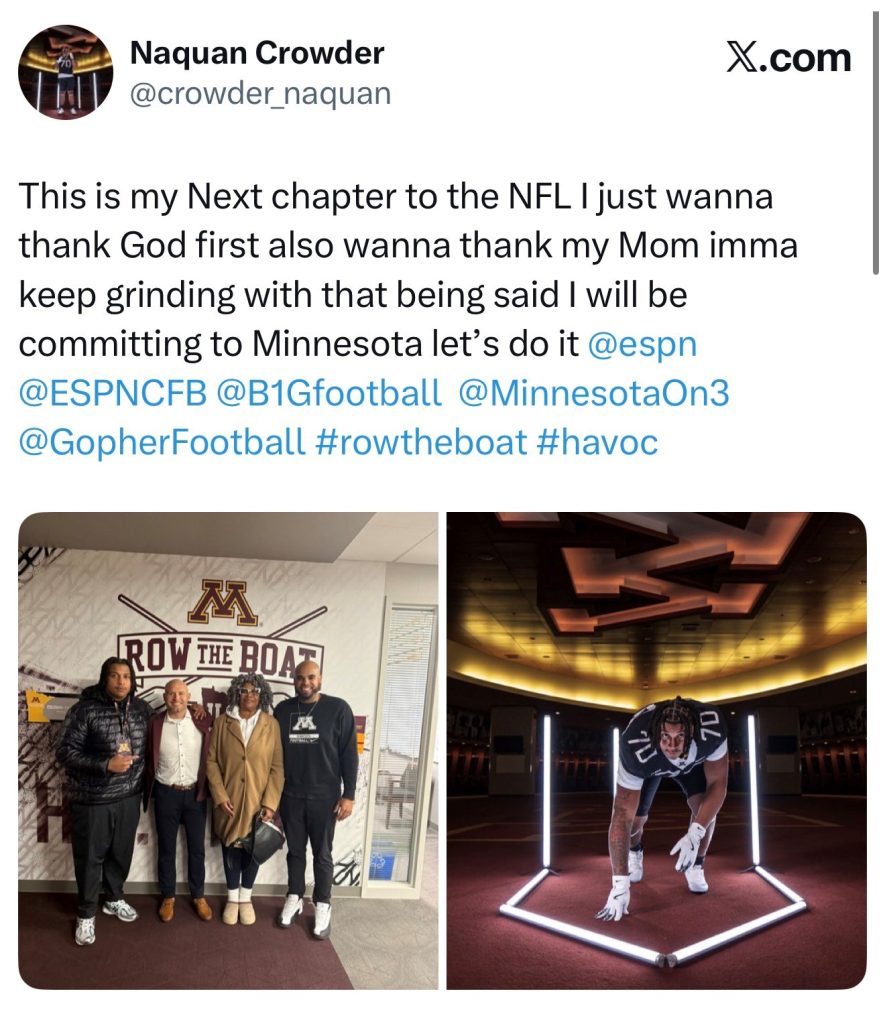Image resolution: width=885 pixels, height=1024 pixels.
Task: Click the Naquan Crowder display name
Action: pyautogui.click(x=257, y=54)
